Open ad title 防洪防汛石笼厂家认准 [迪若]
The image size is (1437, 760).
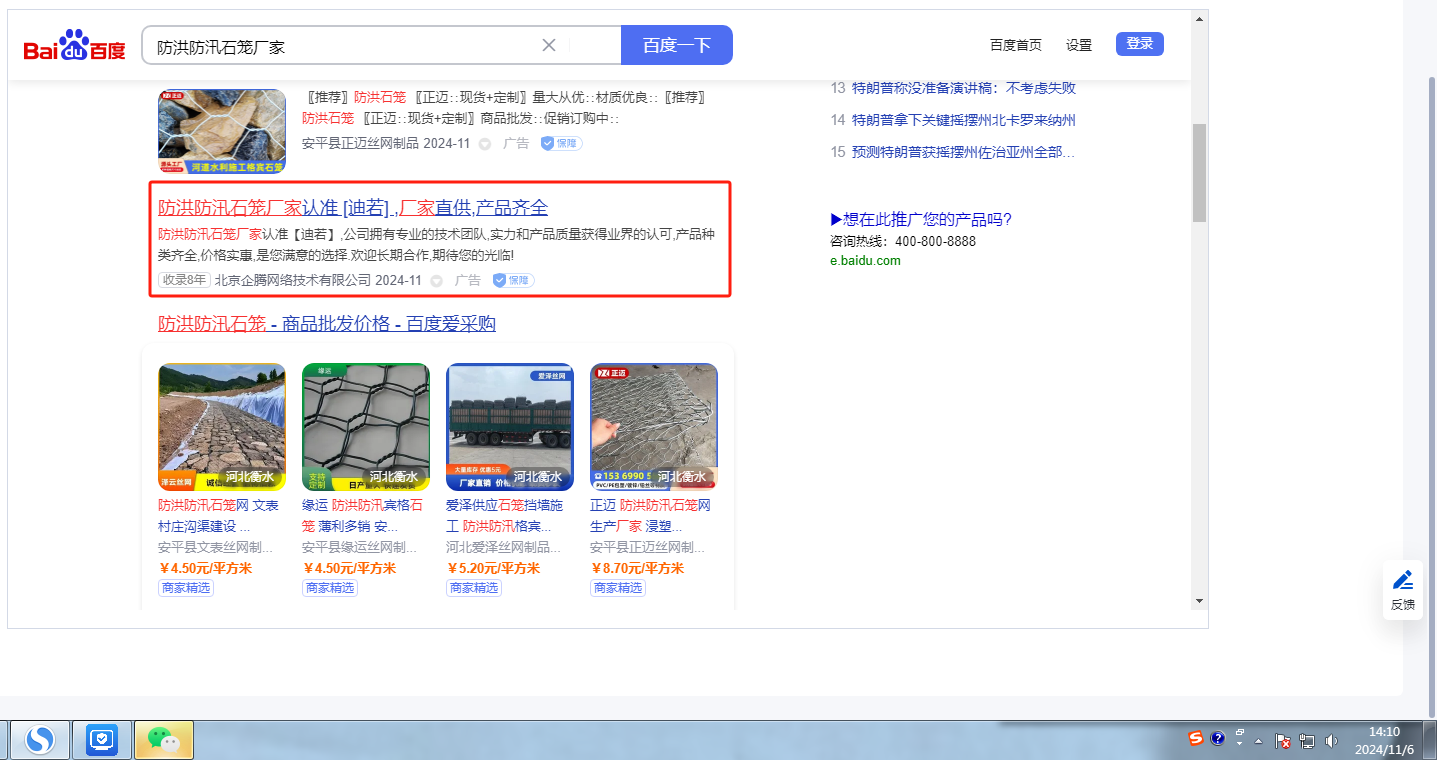click(x=353, y=208)
